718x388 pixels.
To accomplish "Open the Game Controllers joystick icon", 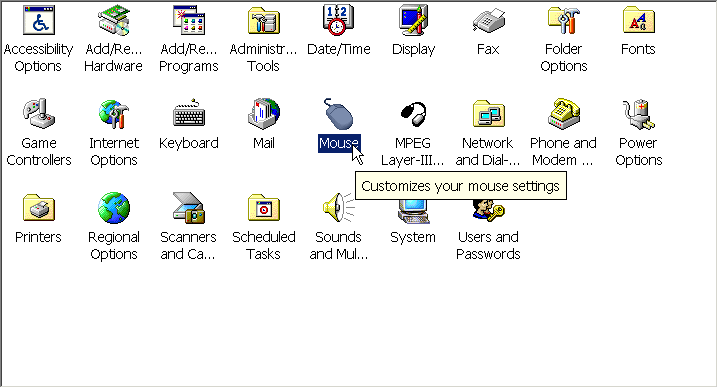I will [x=39, y=114].
